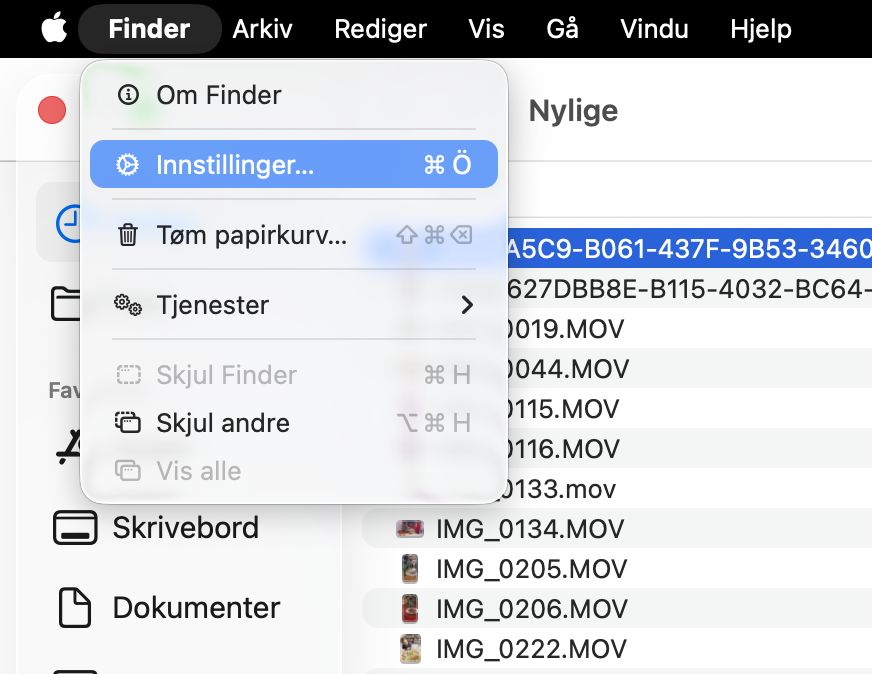The height and width of the screenshot is (674, 872).
Task: Click the thumbnail of IMG_0222.MOV
Action: pyautogui.click(x=410, y=648)
